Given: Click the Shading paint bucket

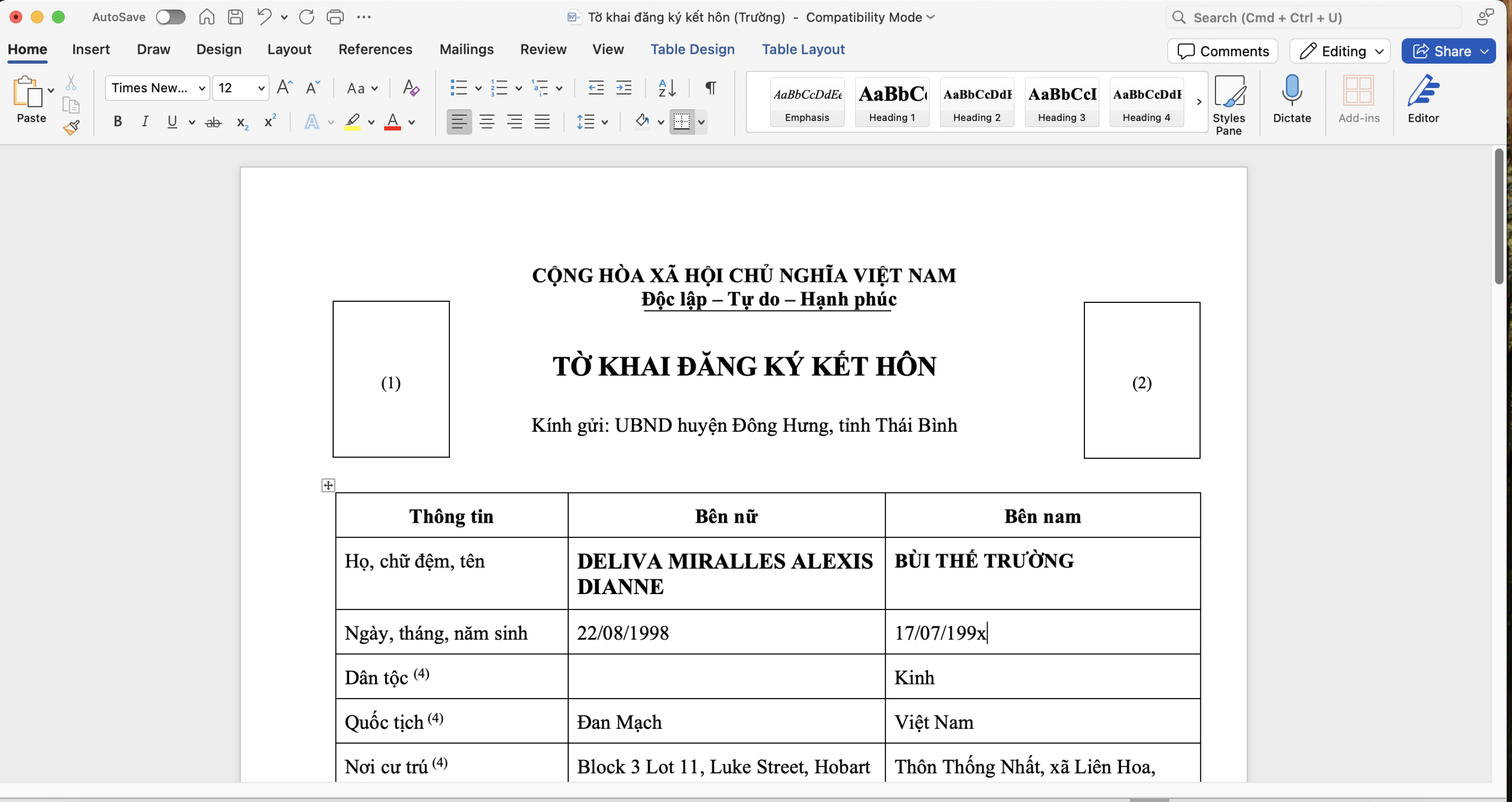Looking at the screenshot, I should (642, 121).
